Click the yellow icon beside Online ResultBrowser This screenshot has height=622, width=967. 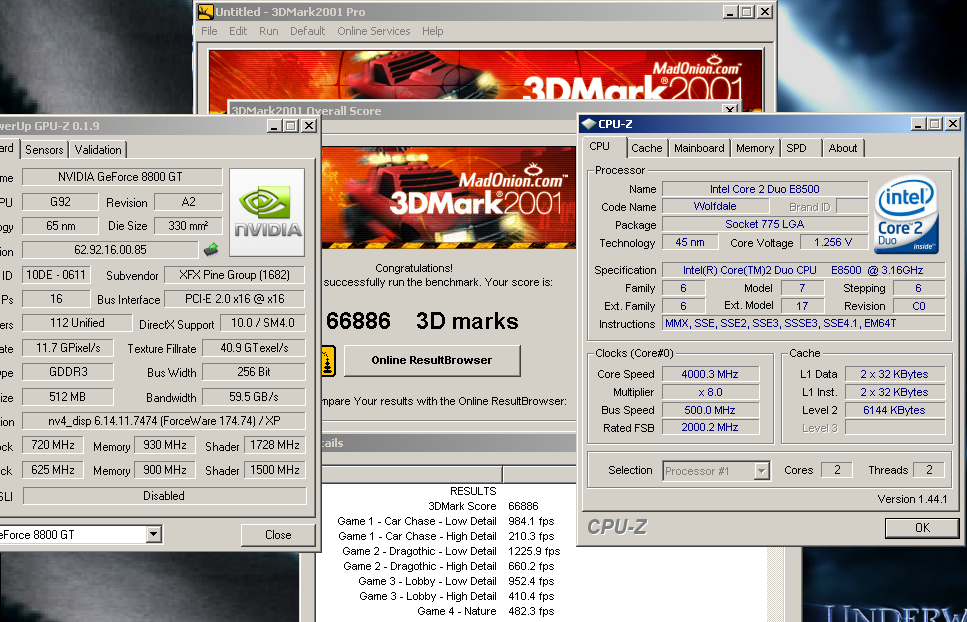(x=327, y=360)
